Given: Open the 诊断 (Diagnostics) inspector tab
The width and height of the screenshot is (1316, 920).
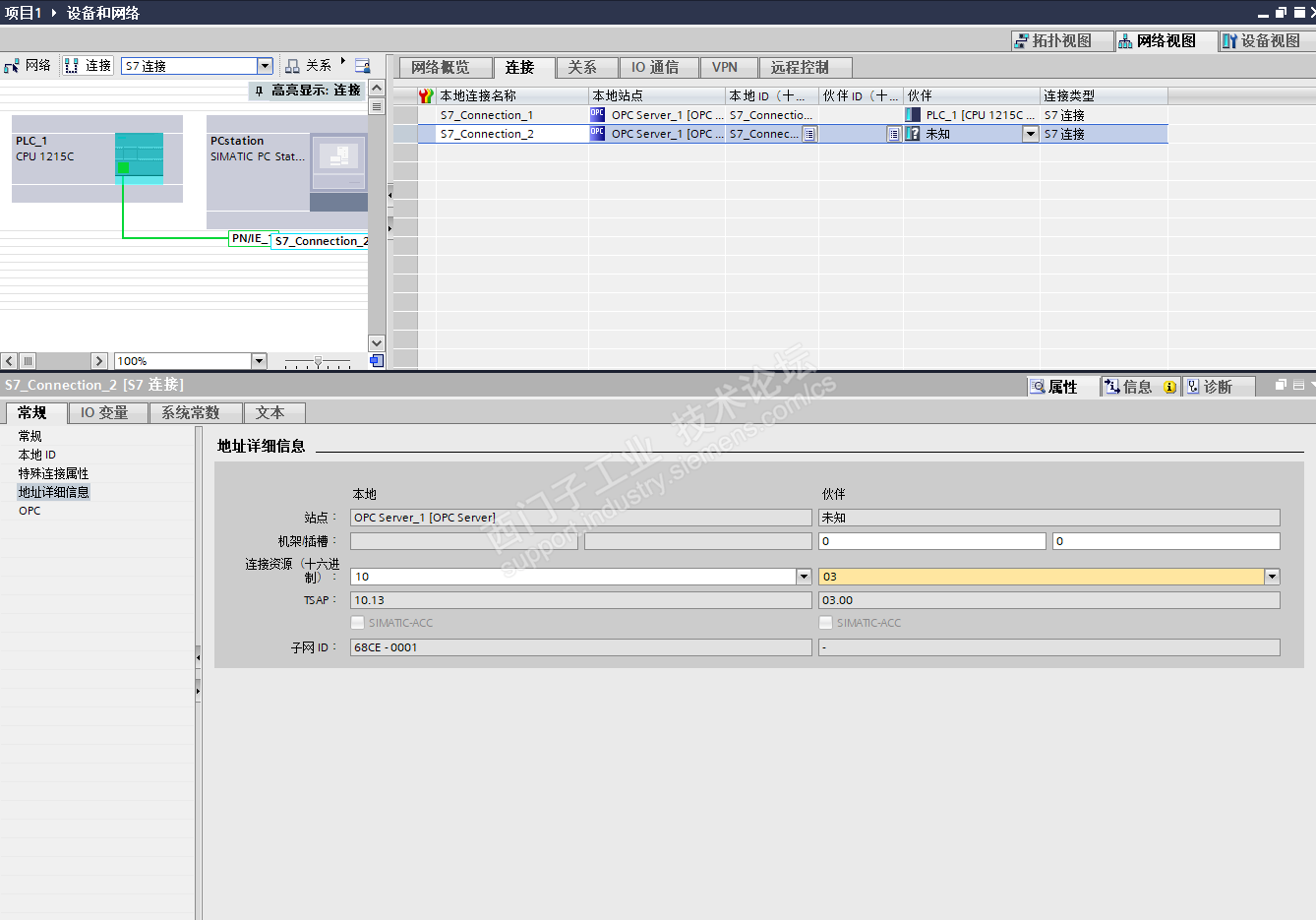Looking at the screenshot, I should click(x=1218, y=387).
